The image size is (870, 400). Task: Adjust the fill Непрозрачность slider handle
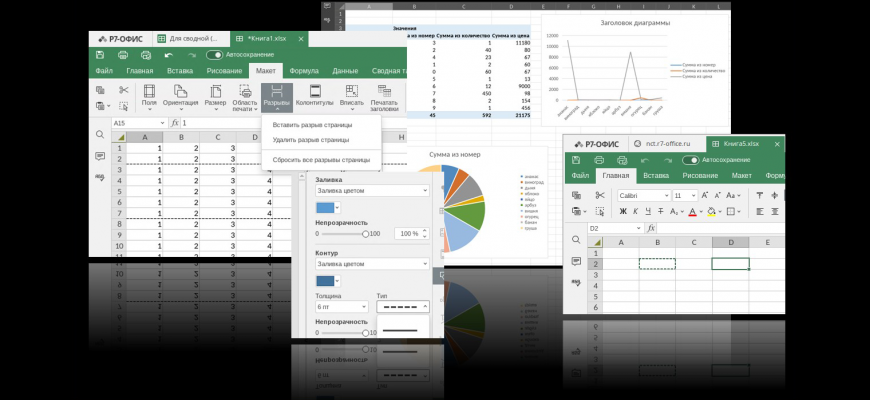pos(366,234)
